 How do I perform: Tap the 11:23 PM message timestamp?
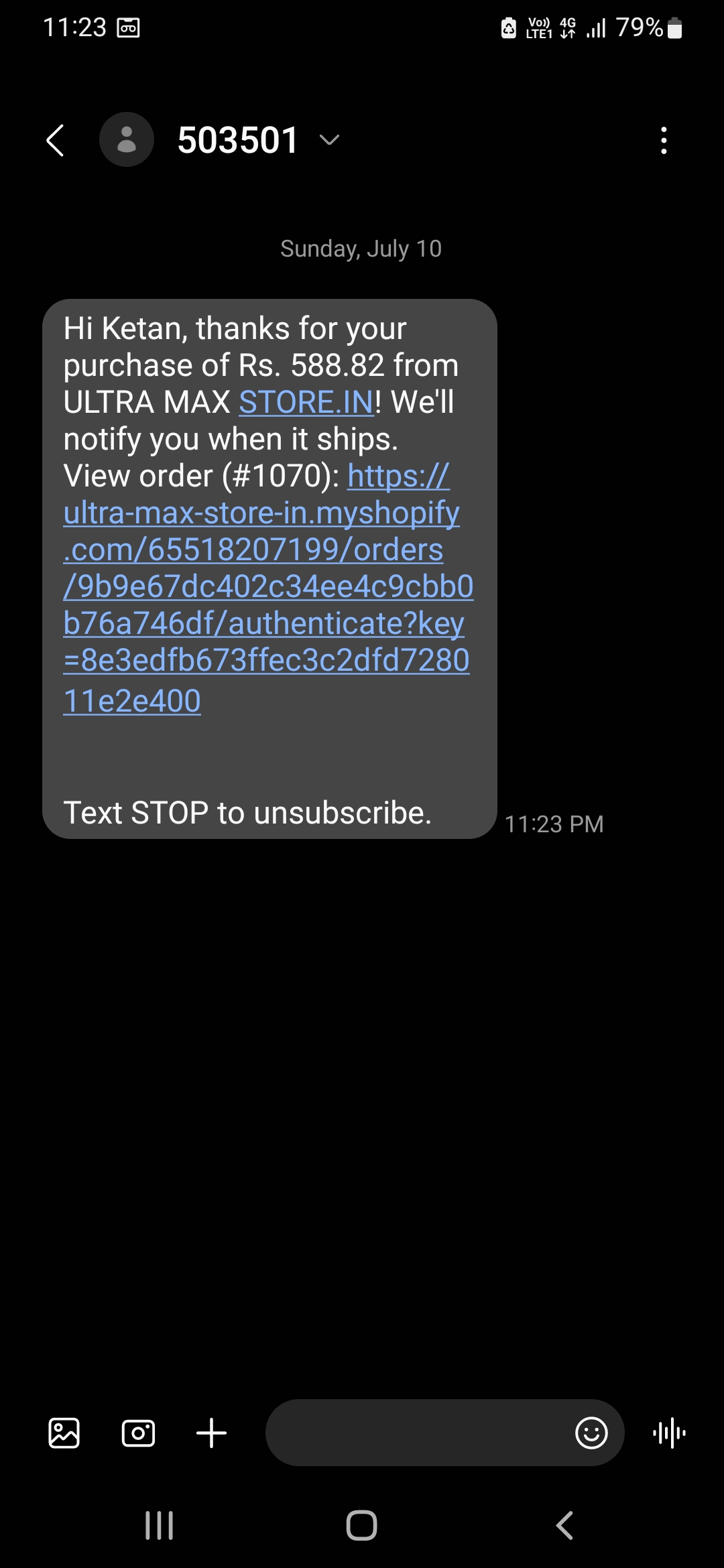554,824
